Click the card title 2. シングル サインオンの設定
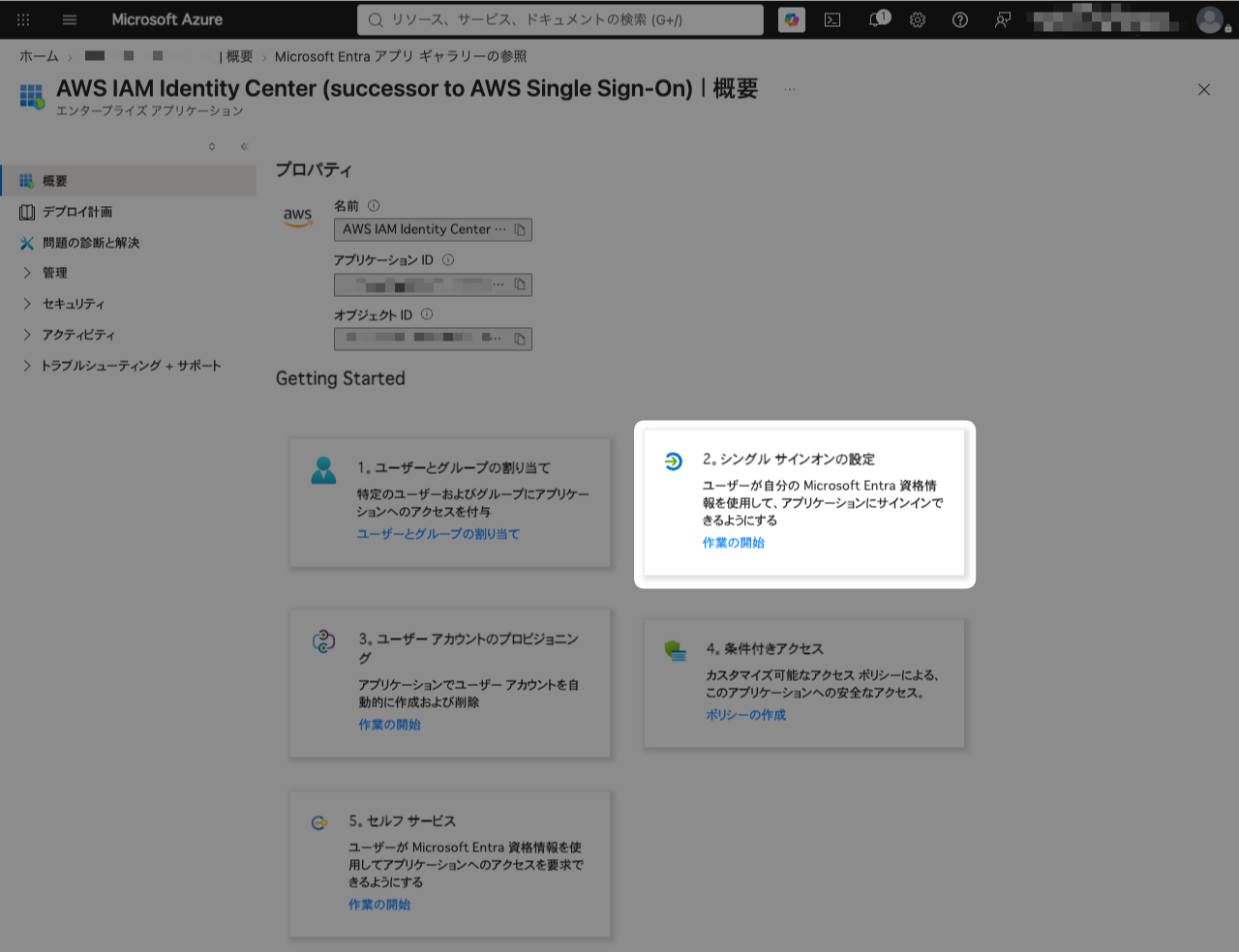This screenshot has width=1239, height=952. point(789,460)
